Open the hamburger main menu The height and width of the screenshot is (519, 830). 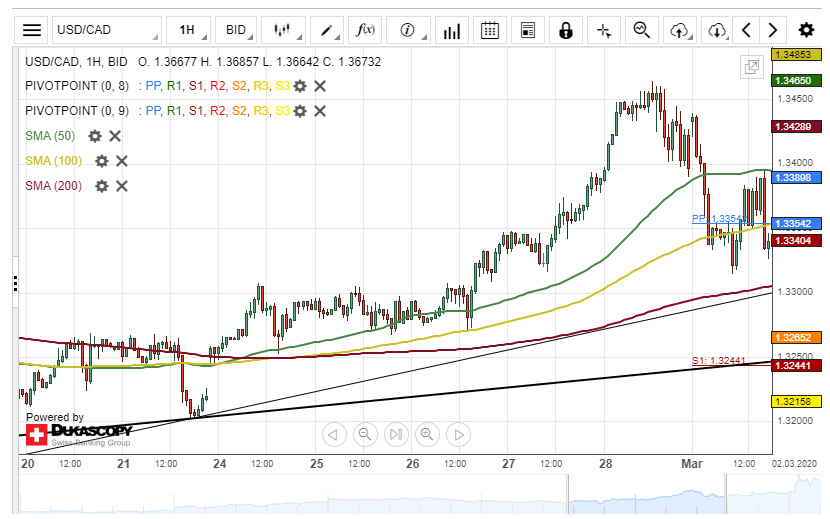[33, 30]
